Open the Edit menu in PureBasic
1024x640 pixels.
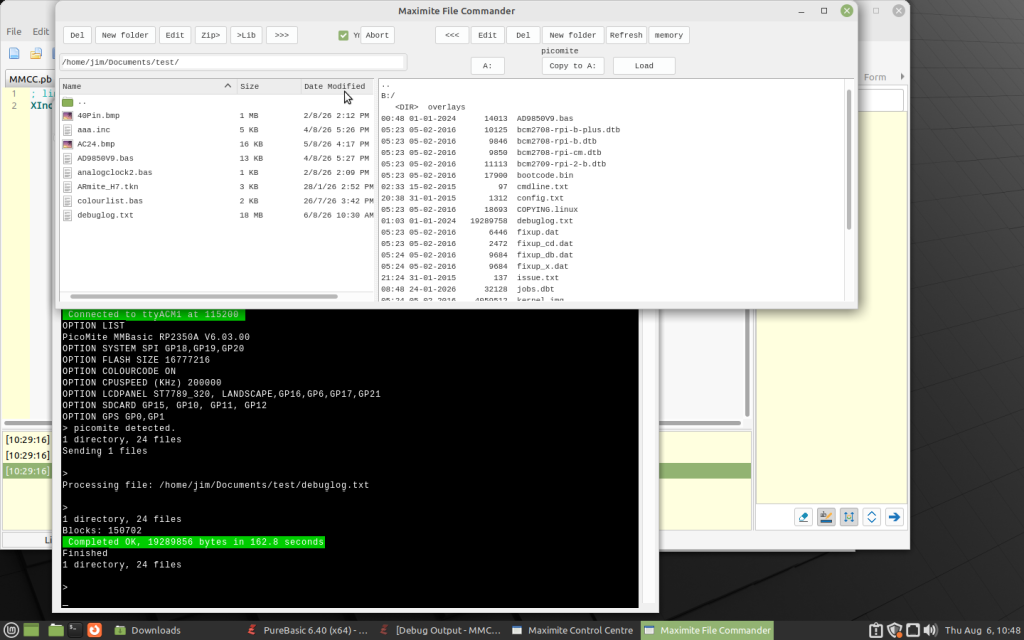click(x=40, y=31)
